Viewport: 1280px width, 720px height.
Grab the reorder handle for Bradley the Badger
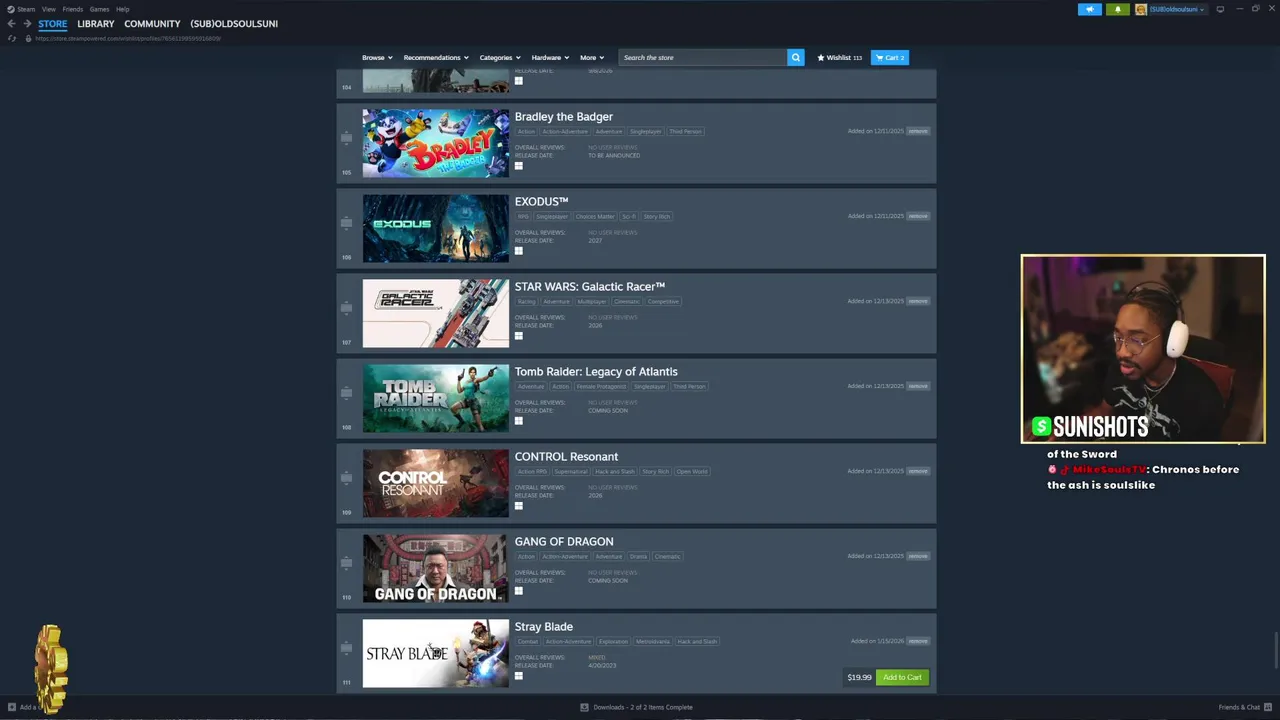(x=346, y=138)
